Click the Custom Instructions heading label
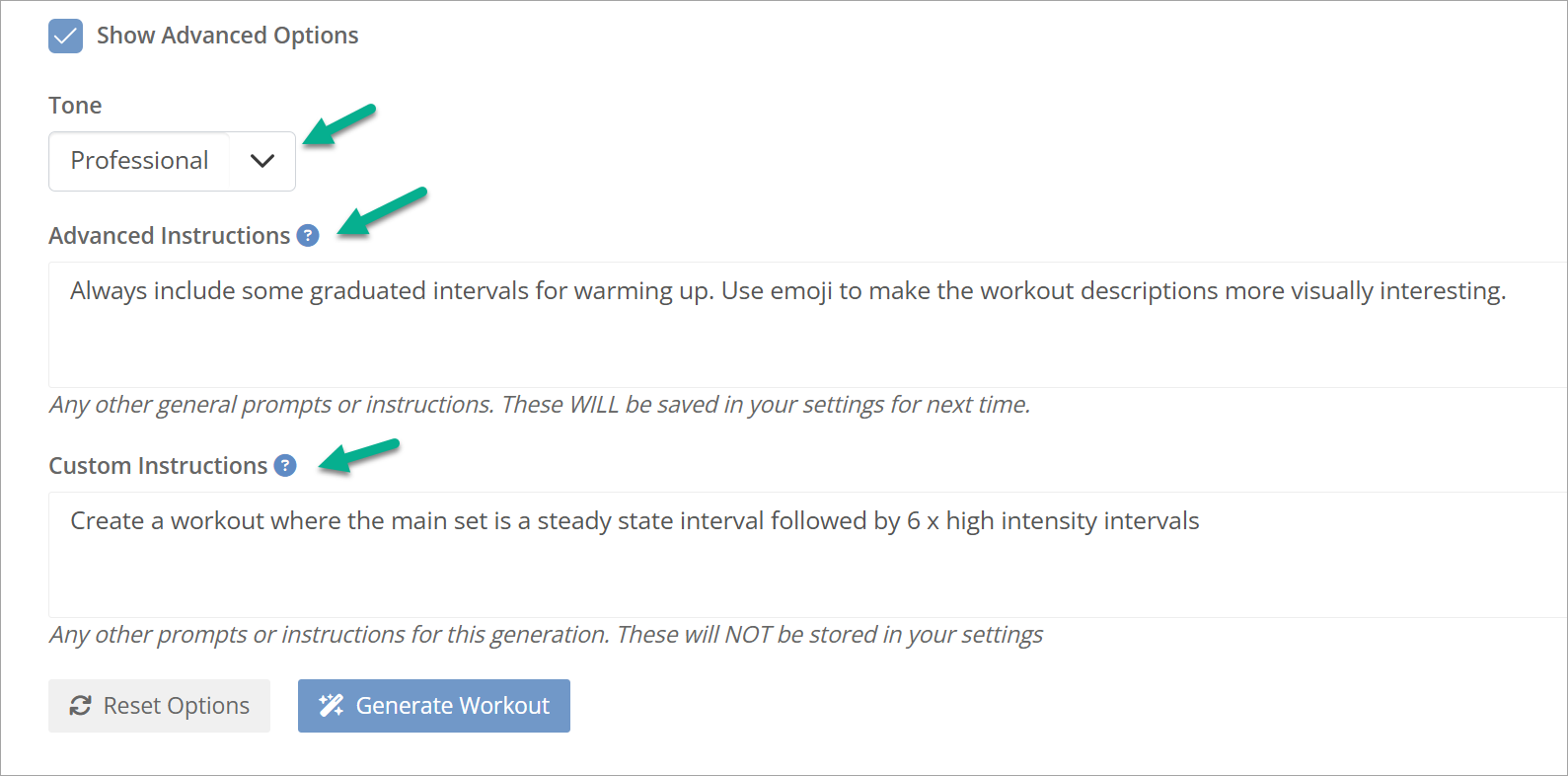 point(159,466)
